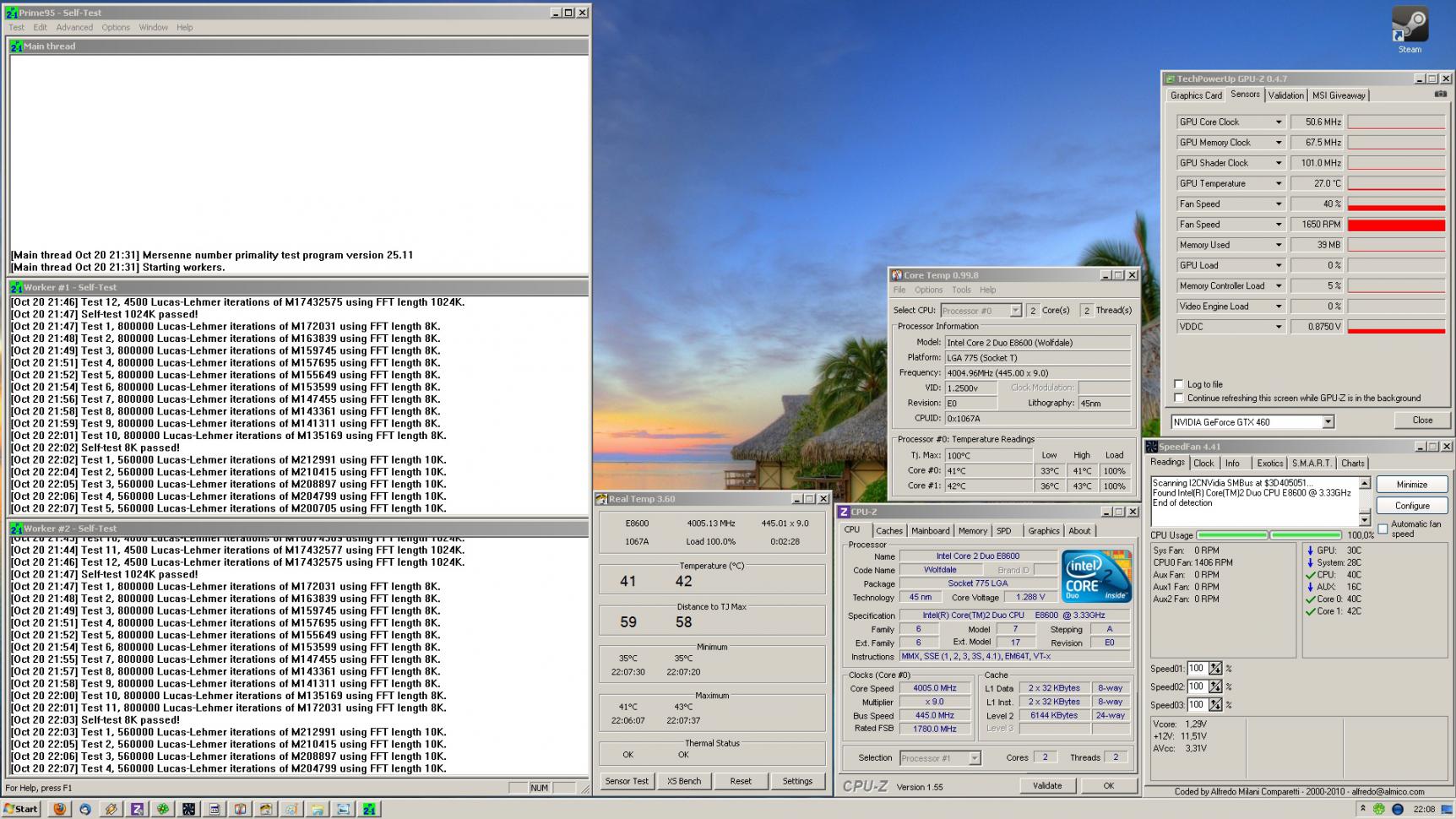
Task: Click the GPU-Z title bar icon
Action: point(1170,79)
